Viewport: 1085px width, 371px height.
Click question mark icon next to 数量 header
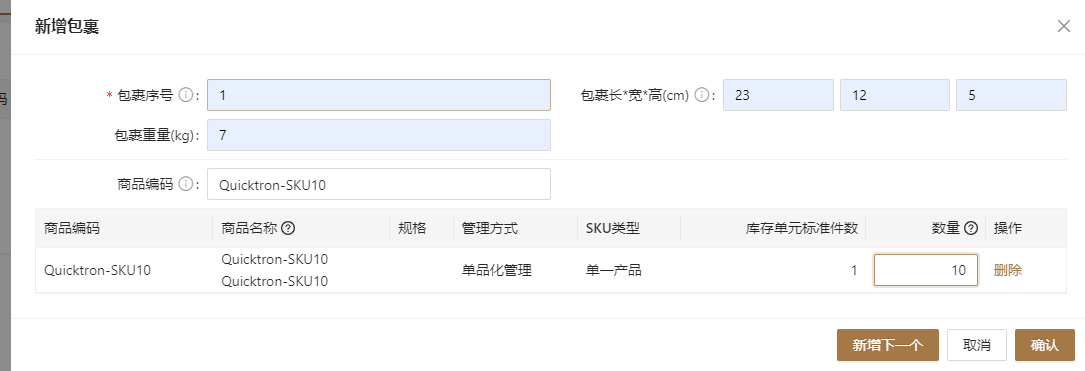[x=971, y=228]
